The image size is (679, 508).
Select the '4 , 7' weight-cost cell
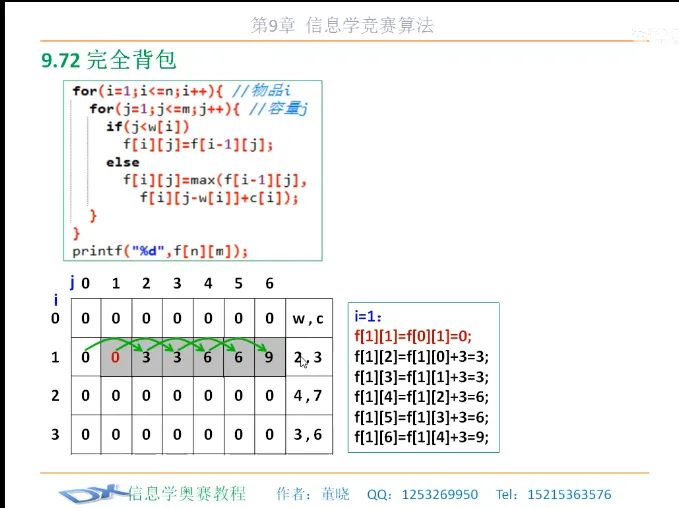click(308, 396)
